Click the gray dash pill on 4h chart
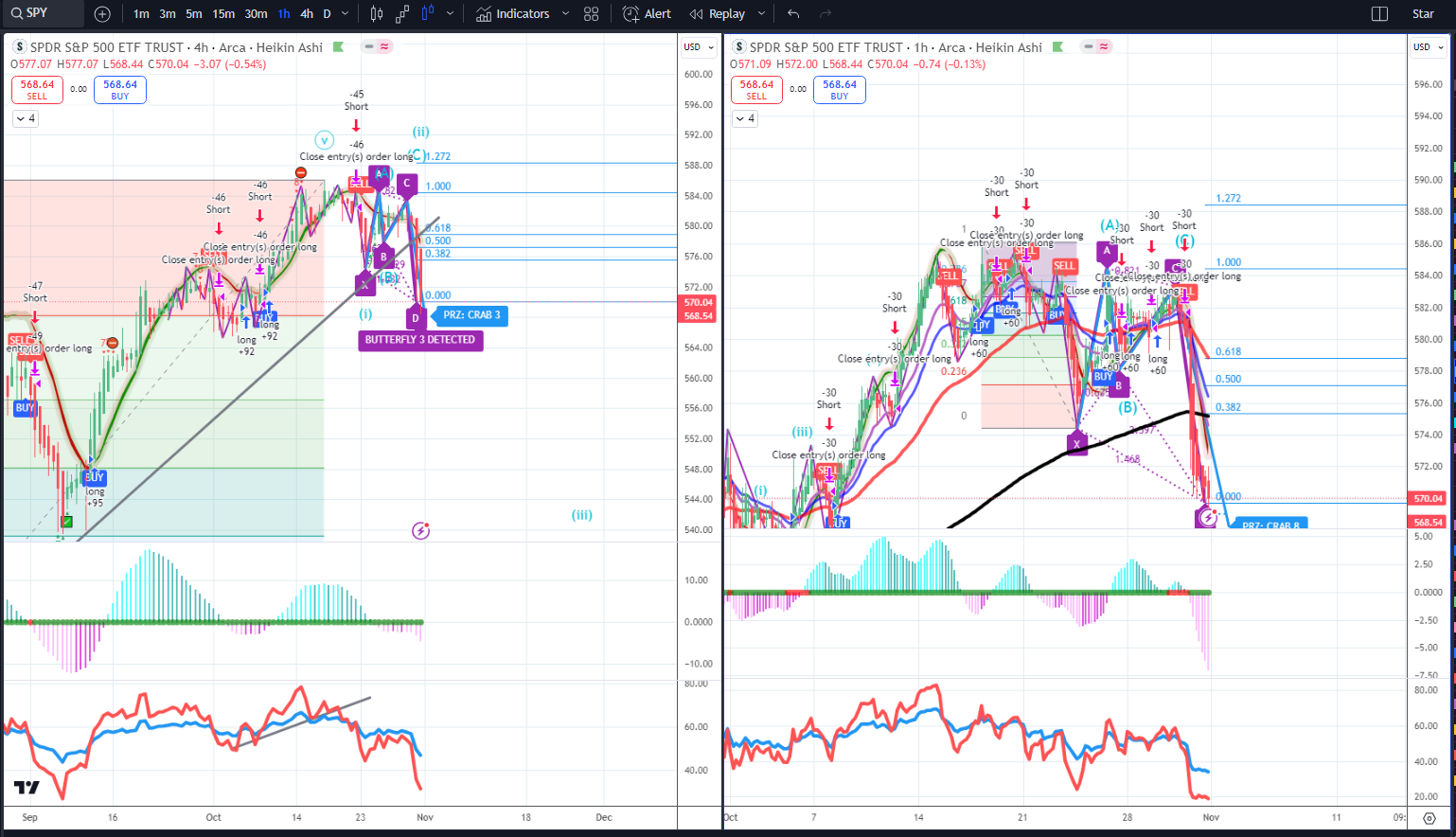The height and width of the screenshot is (837, 1456). [x=369, y=46]
